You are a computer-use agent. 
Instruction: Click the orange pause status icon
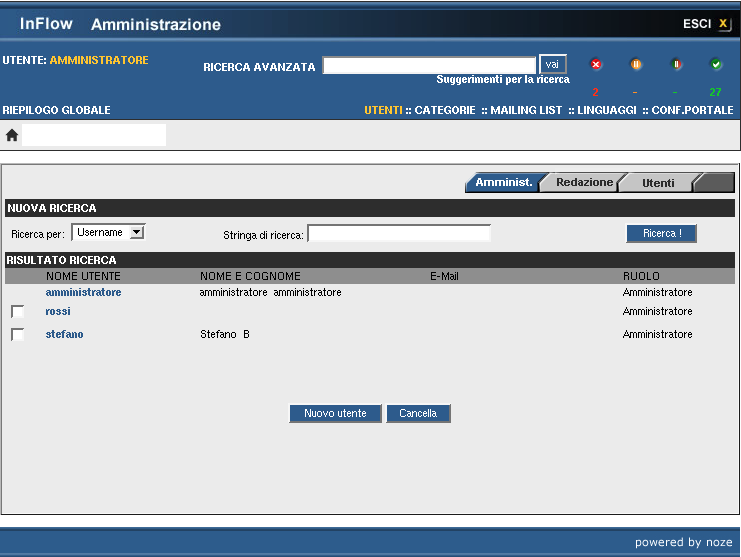(636, 65)
